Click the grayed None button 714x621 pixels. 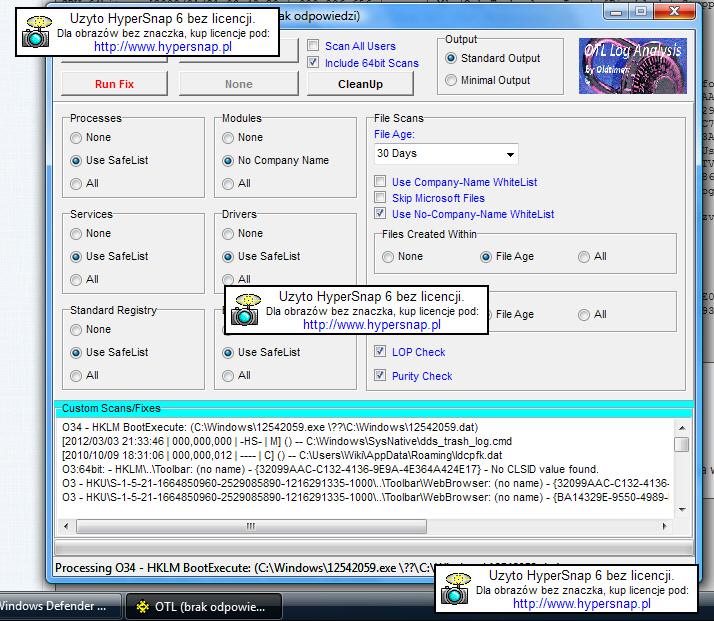[x=239, y=84]
